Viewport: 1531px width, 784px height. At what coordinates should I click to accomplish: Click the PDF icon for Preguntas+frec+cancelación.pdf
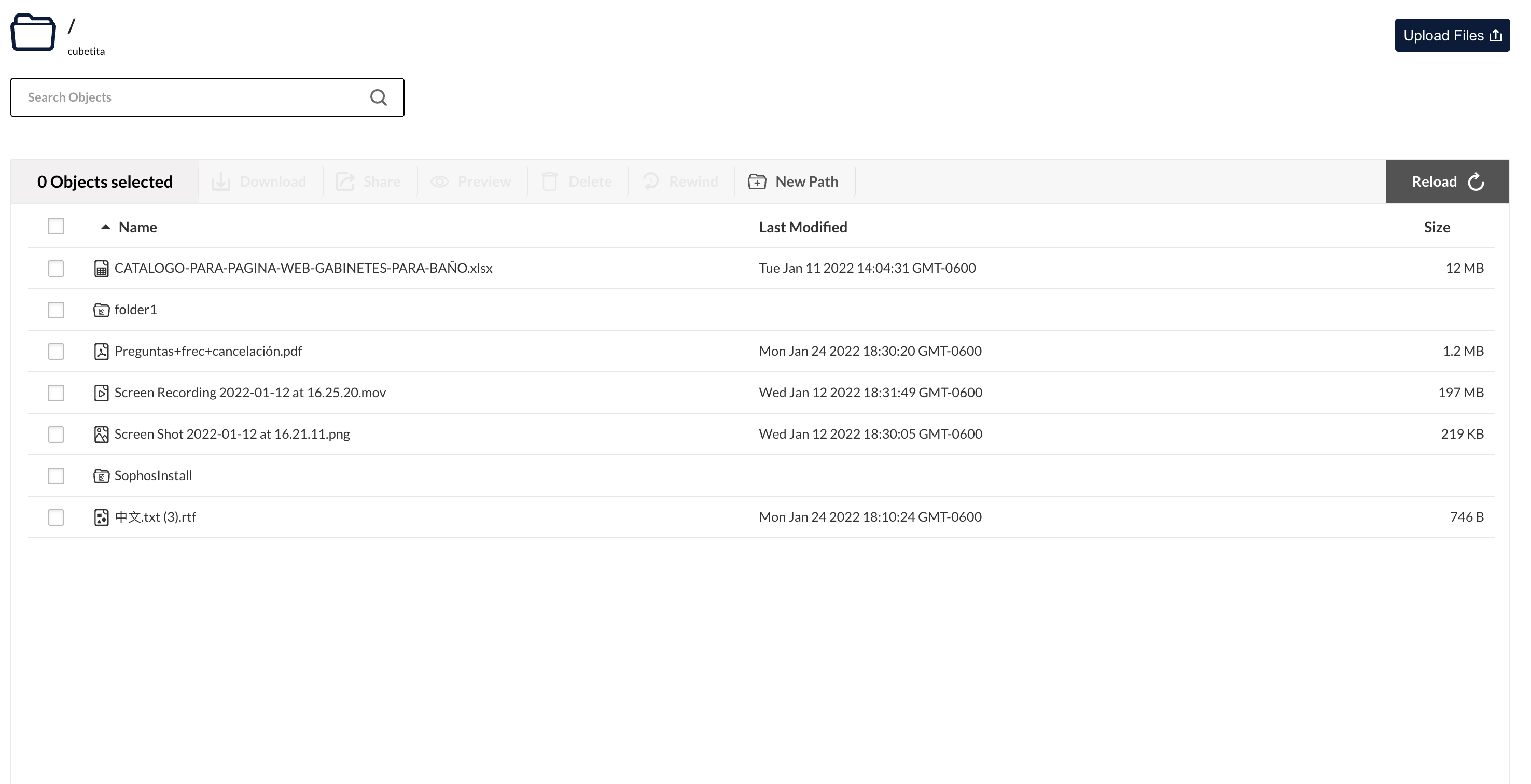pos(101,352)
